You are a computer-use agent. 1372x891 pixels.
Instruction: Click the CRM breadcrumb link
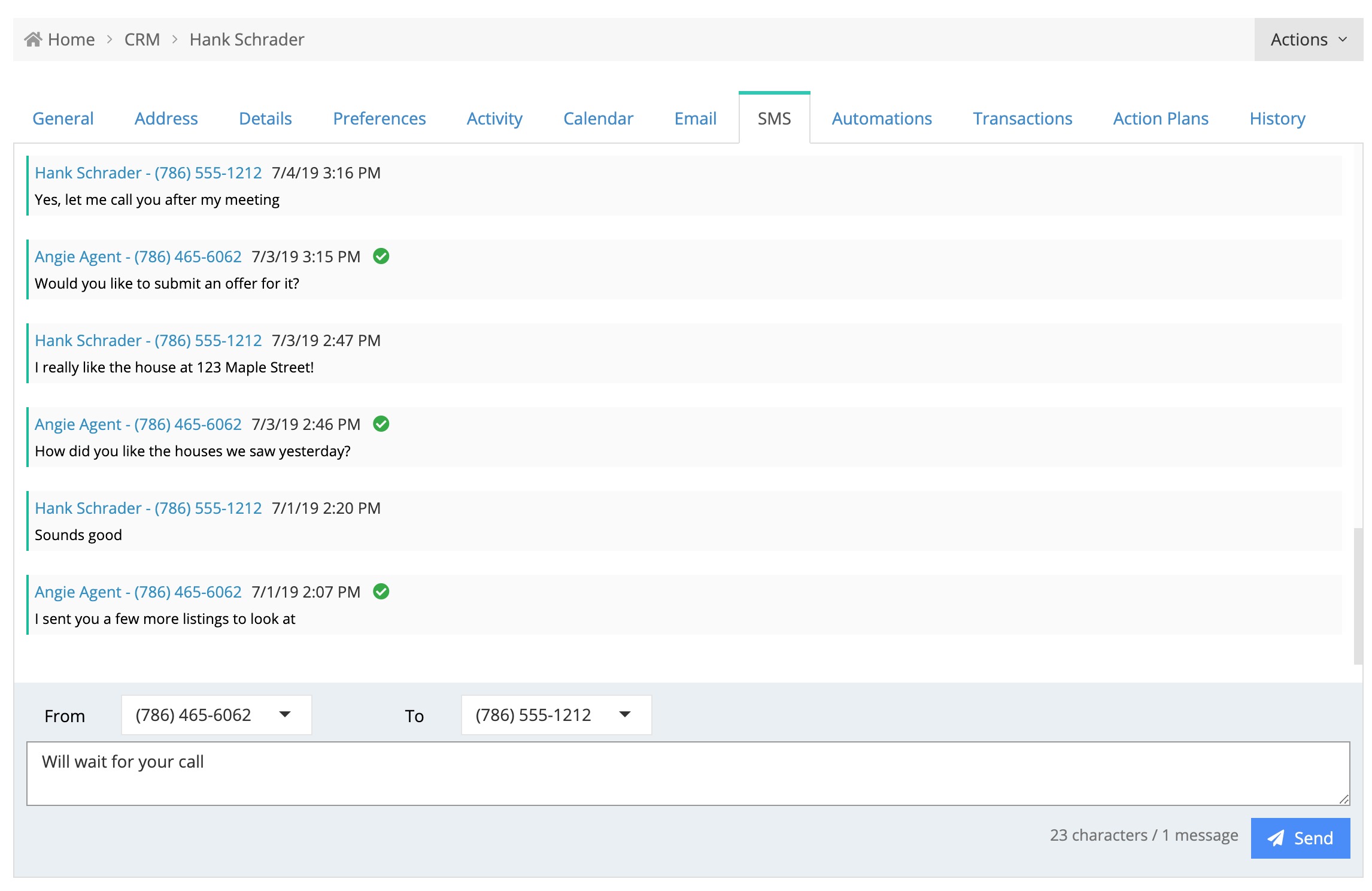click(x=142, y=40)
